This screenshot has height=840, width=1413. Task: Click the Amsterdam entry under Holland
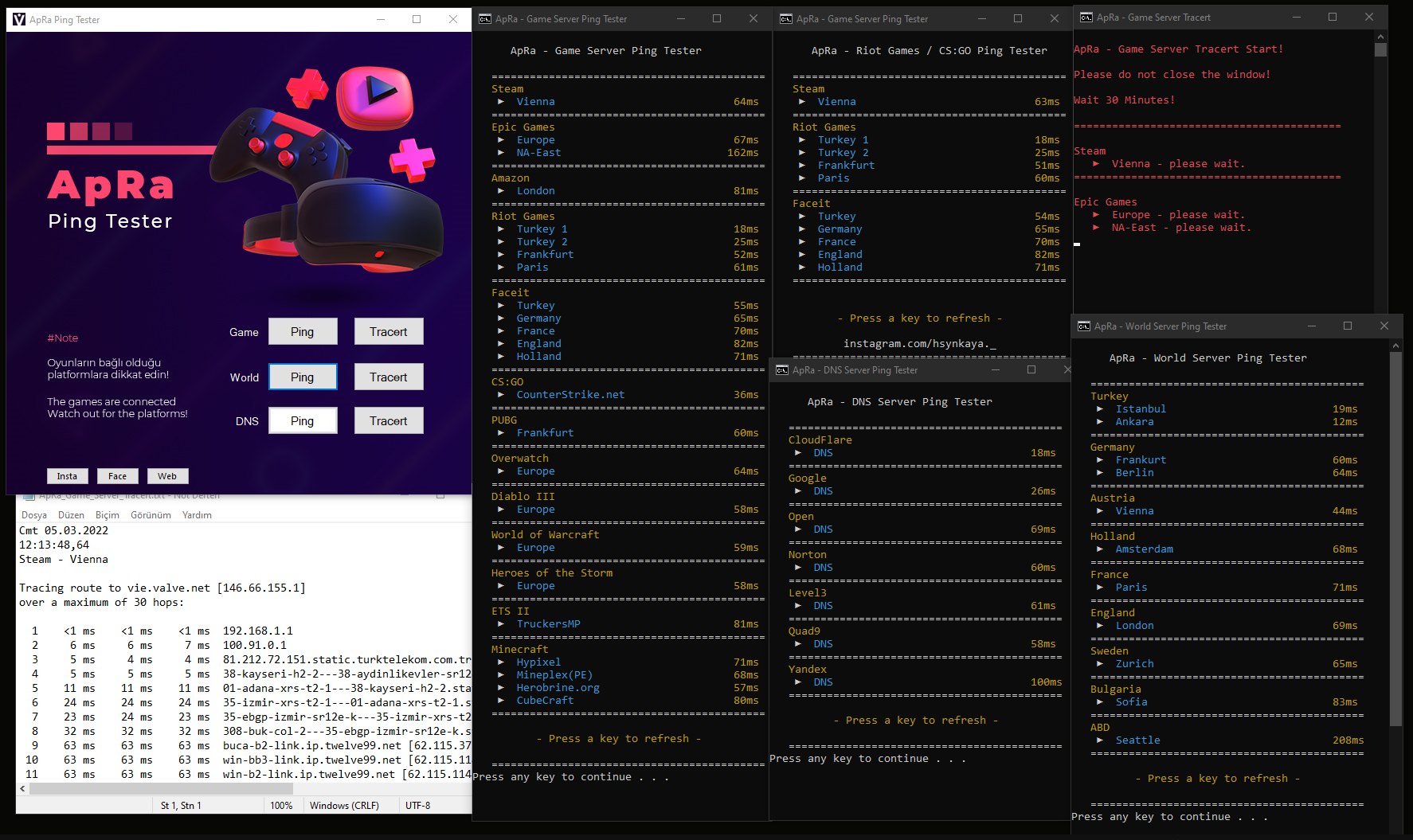[1144, 549]
